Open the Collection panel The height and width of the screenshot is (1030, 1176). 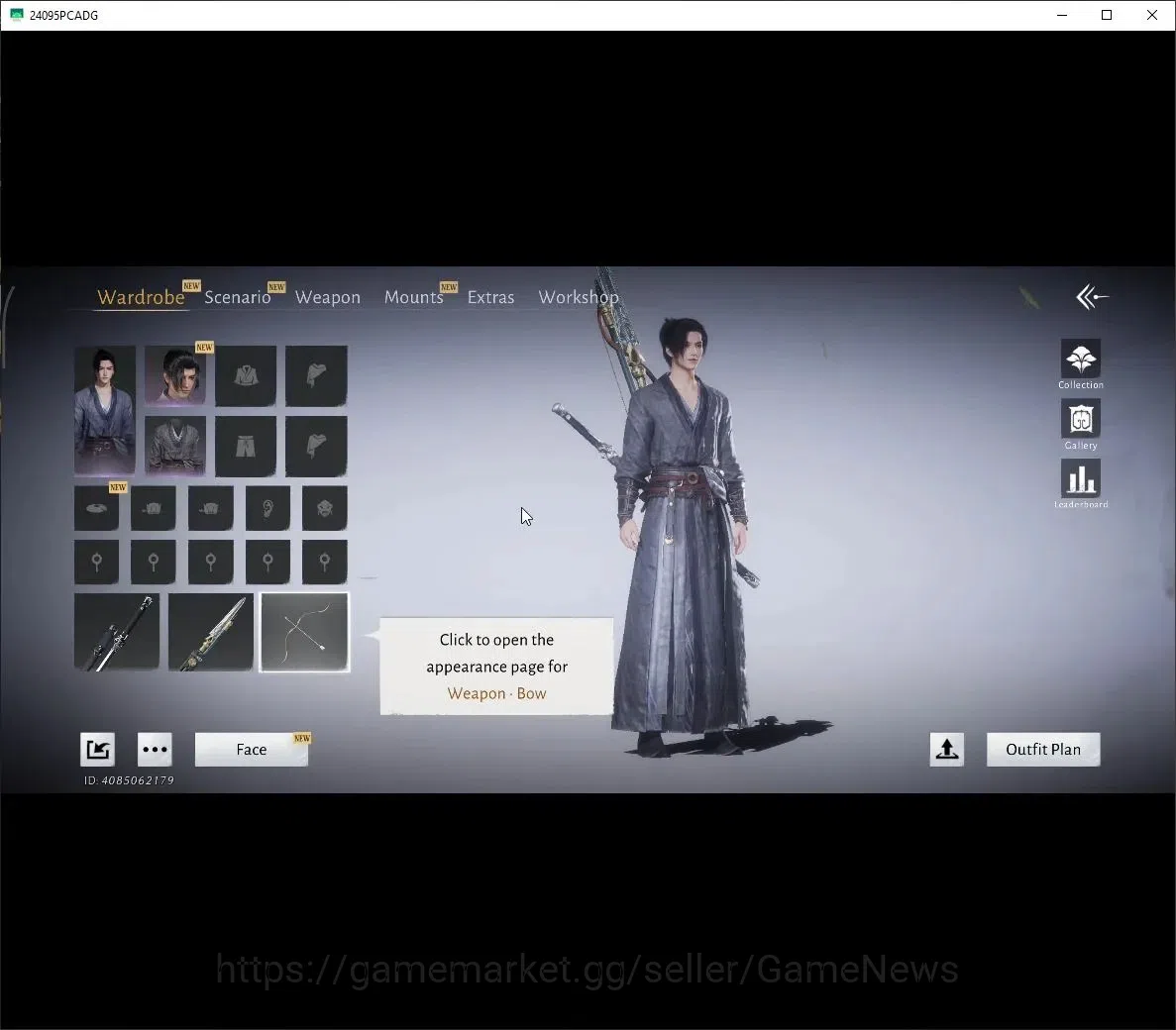tap(1081, 364)
